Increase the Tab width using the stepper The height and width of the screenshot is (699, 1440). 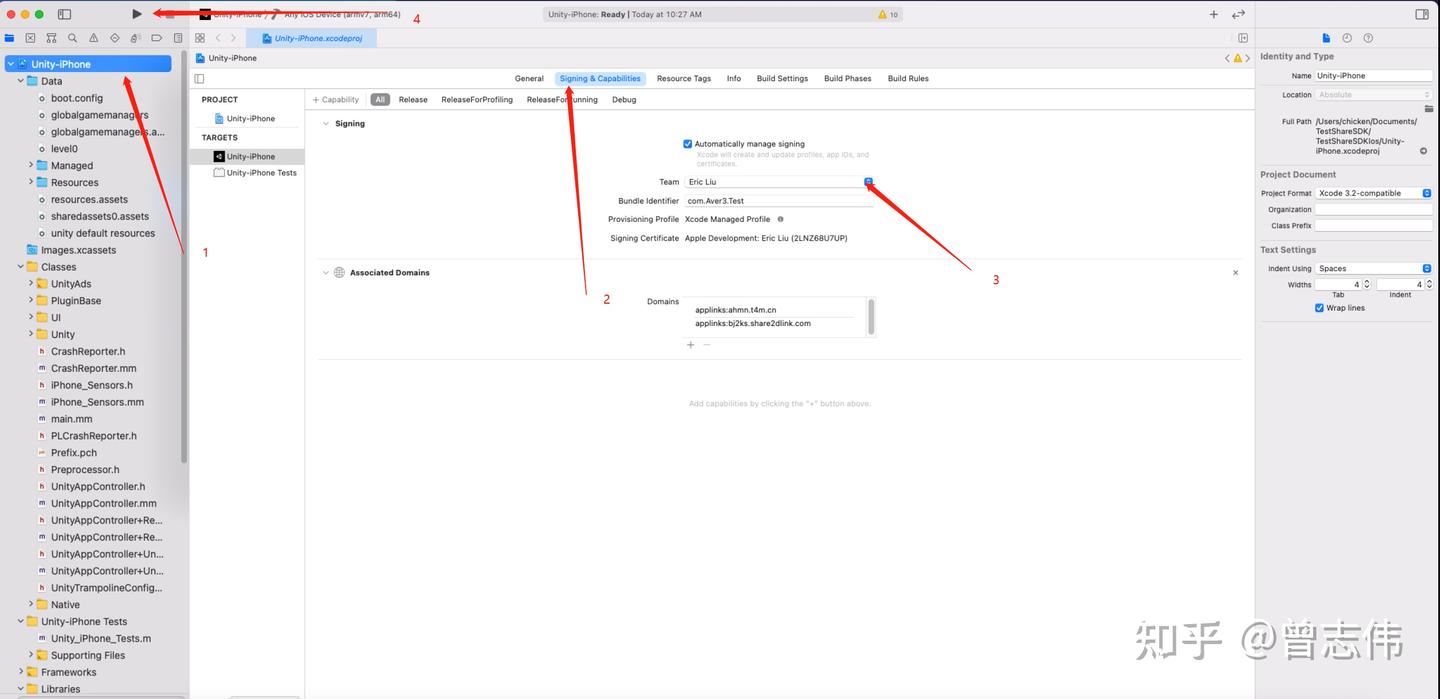(x=1367, y=284)
